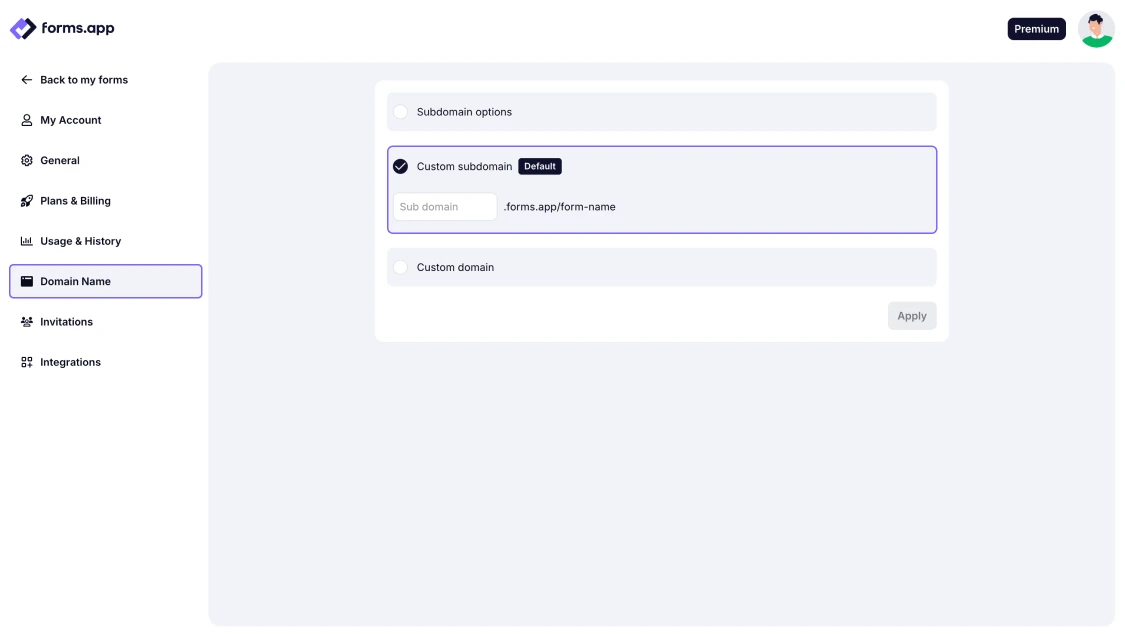Select the Subdomain options radio button
Viewport: 1125px width, 636px height.
coord(400,112)
